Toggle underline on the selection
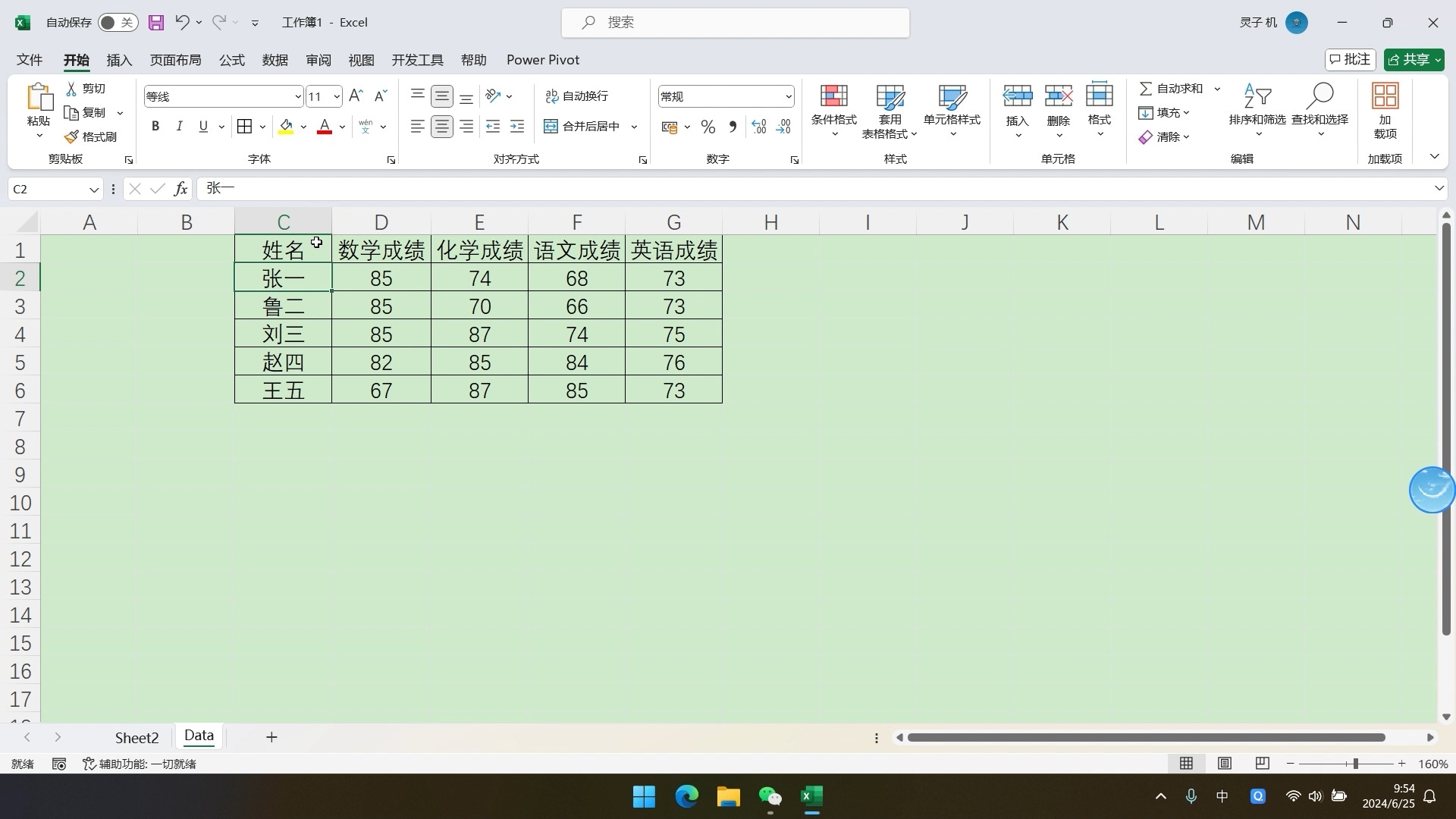1456x819 pixels. coord(202,126)
